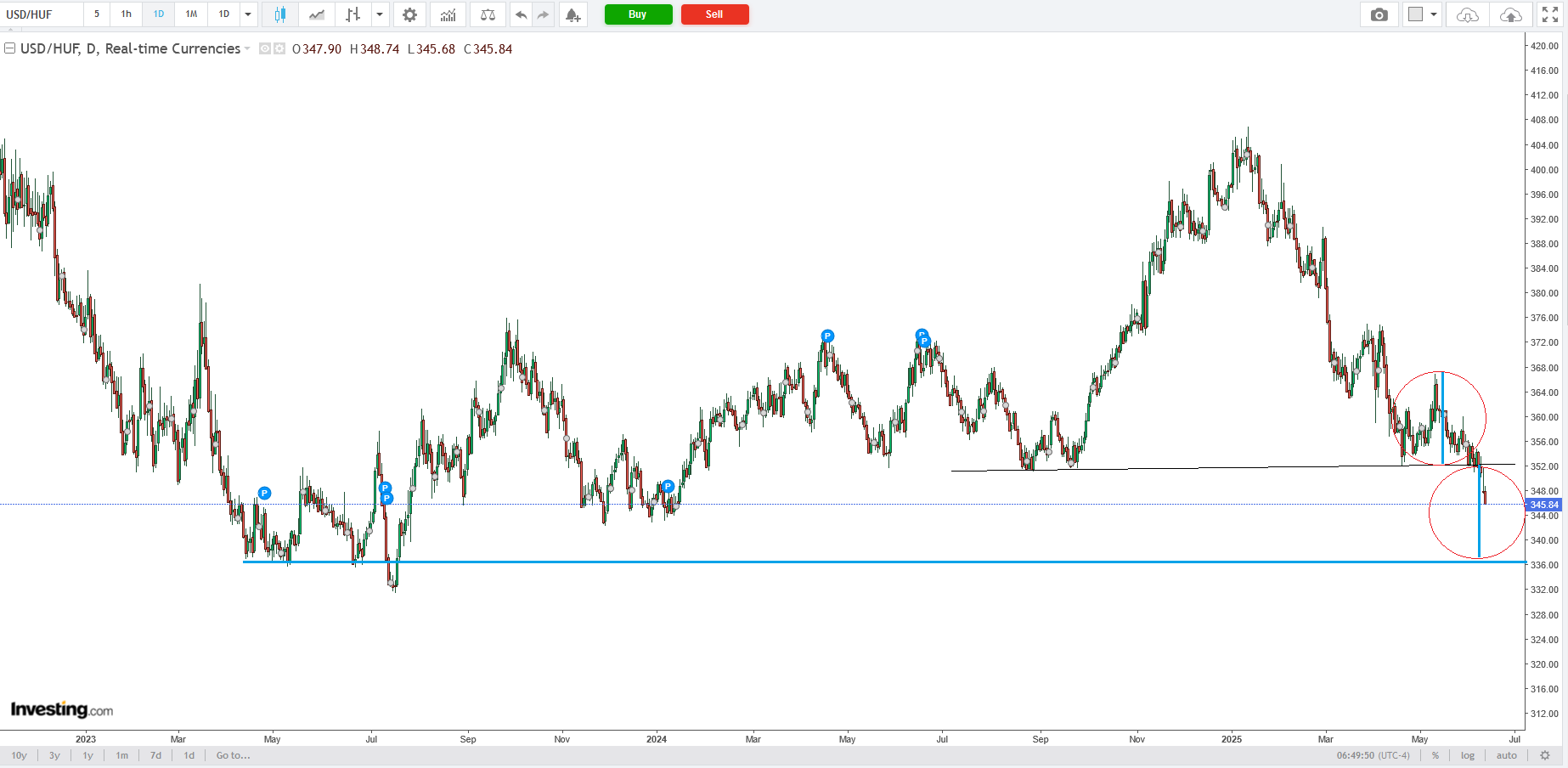
Task: Select the 1h interval tab
Action: click(127, 14)
